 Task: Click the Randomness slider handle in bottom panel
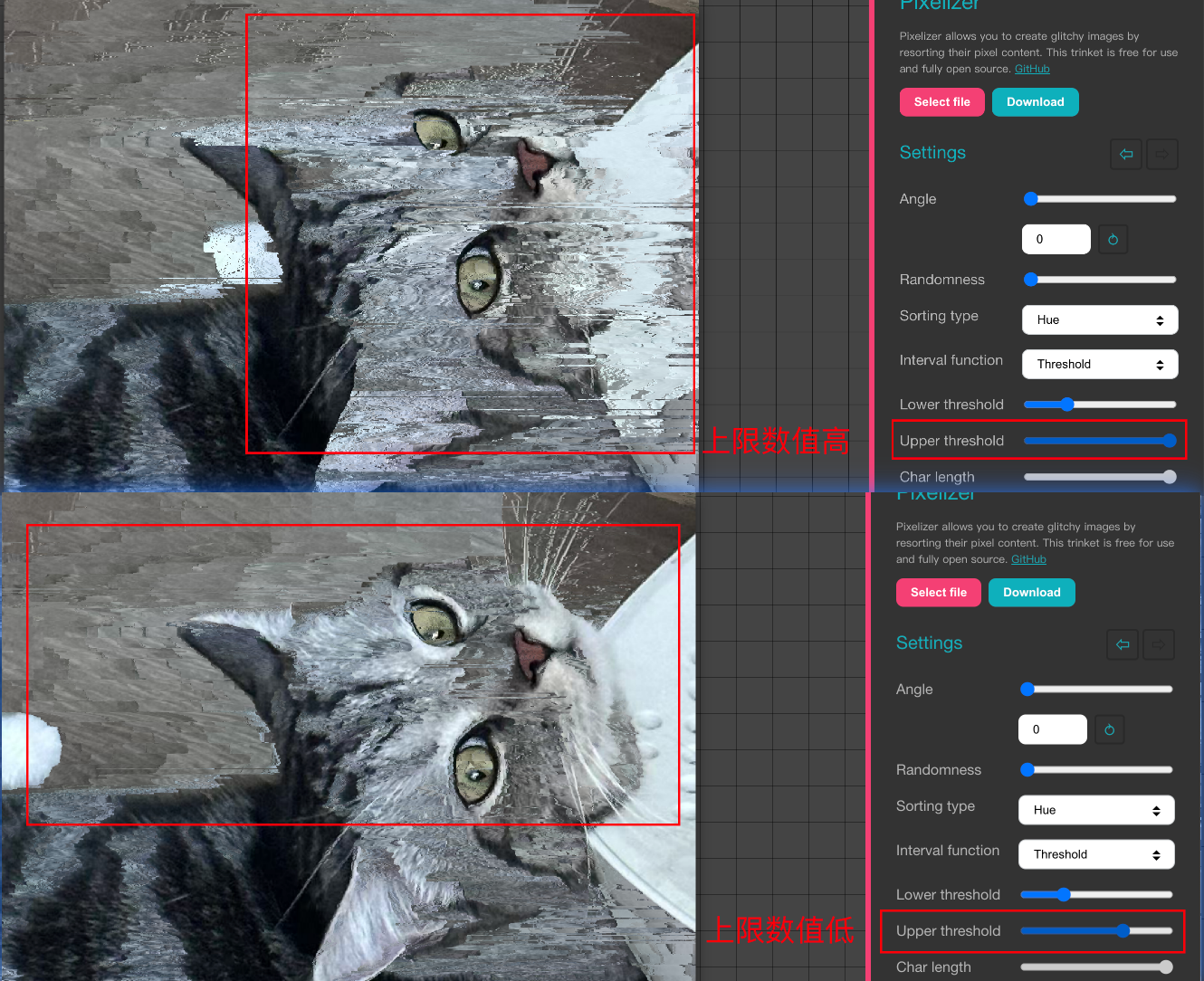[1027, 770]
